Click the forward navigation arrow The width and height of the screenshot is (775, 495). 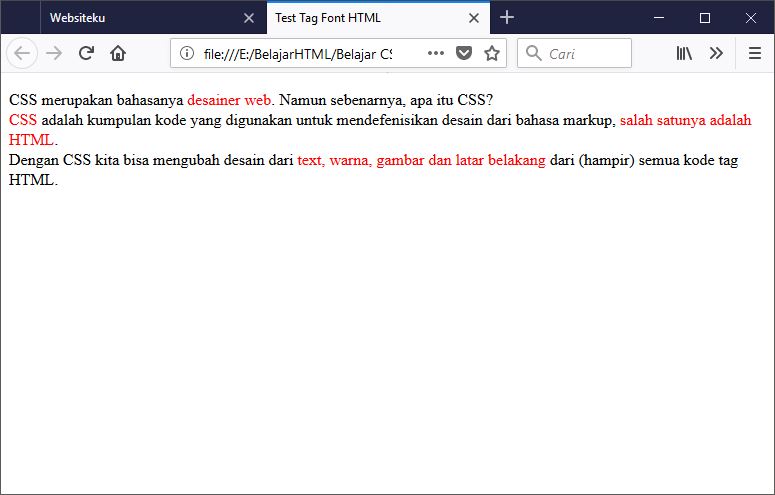(x=54, y=53)
